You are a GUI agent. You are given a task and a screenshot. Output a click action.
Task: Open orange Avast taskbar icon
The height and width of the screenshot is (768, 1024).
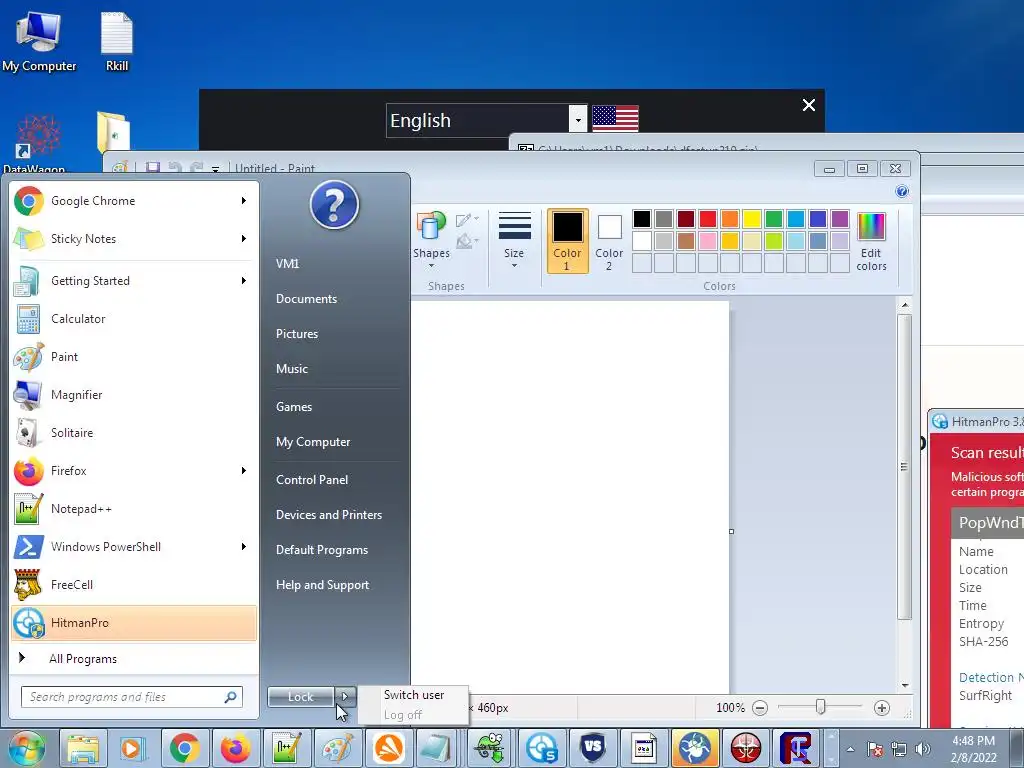point(389,748)
